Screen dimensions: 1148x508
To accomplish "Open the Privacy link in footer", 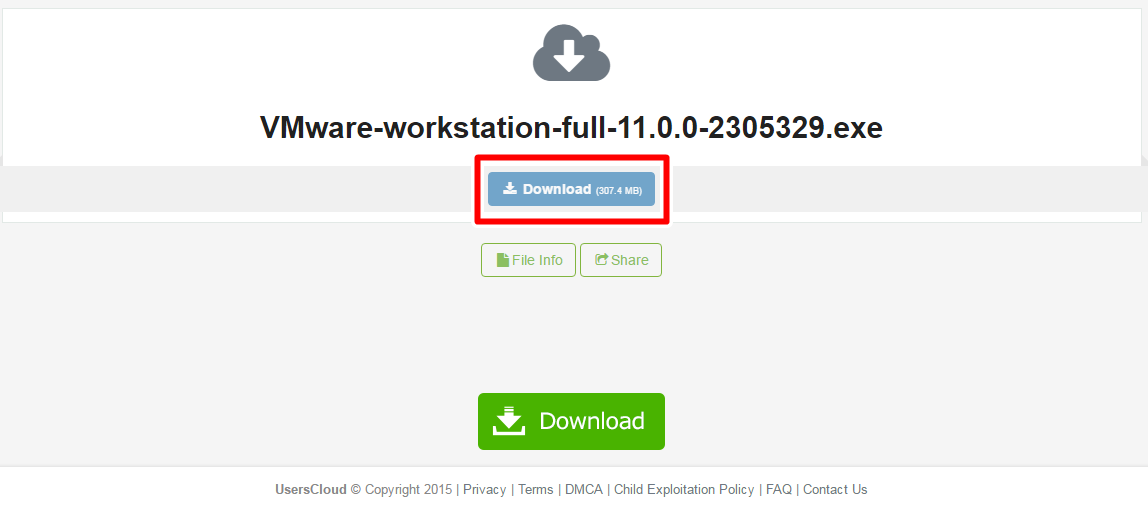I will click(x=484, y=490).
